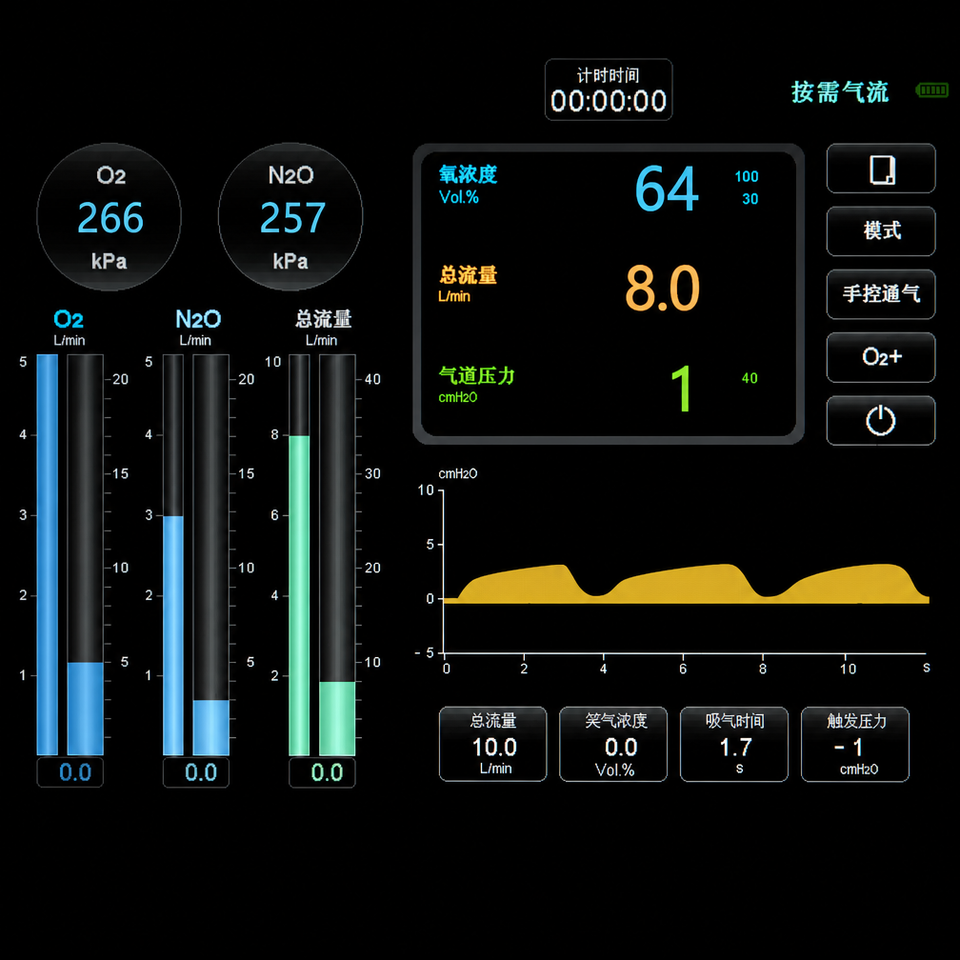Adjust the 吸气时间 1.7 s setting
The image size is (960, 960).
pos(734,744)
